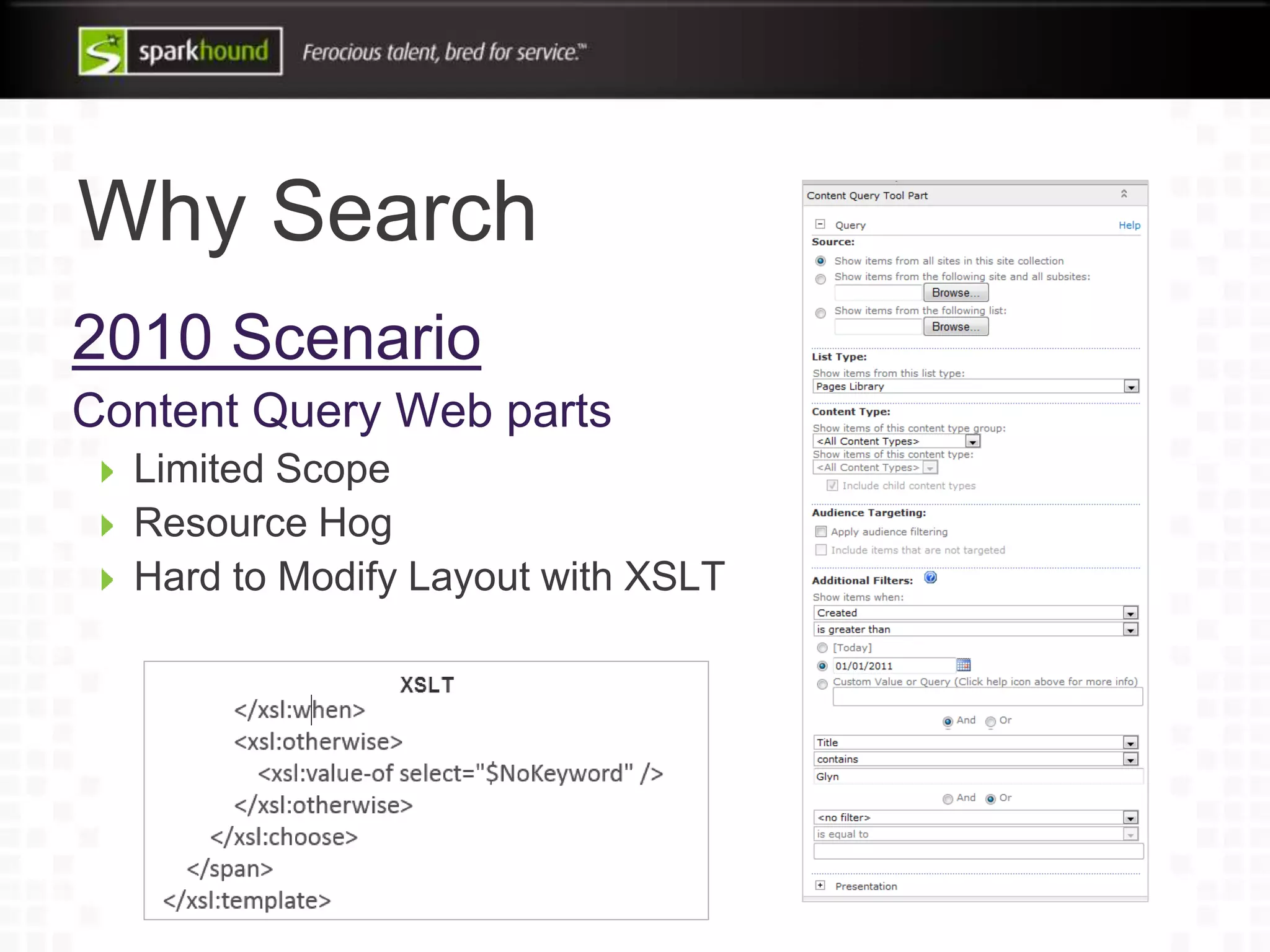Click the Glyn filter value field
This screenshot has width=1270, height=952.
point(978,776)
